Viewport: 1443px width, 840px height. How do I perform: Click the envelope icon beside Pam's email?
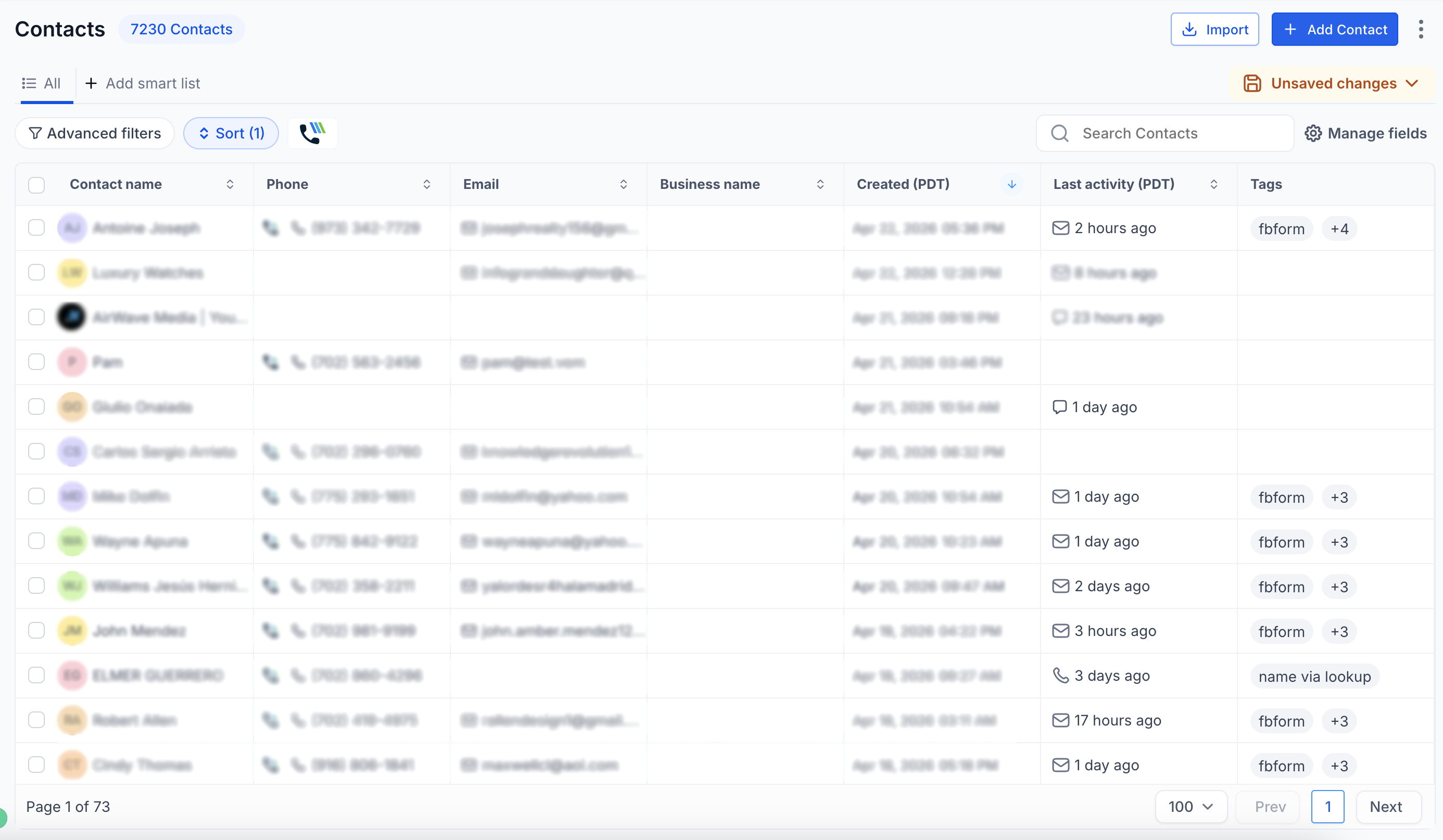point(468,362)
